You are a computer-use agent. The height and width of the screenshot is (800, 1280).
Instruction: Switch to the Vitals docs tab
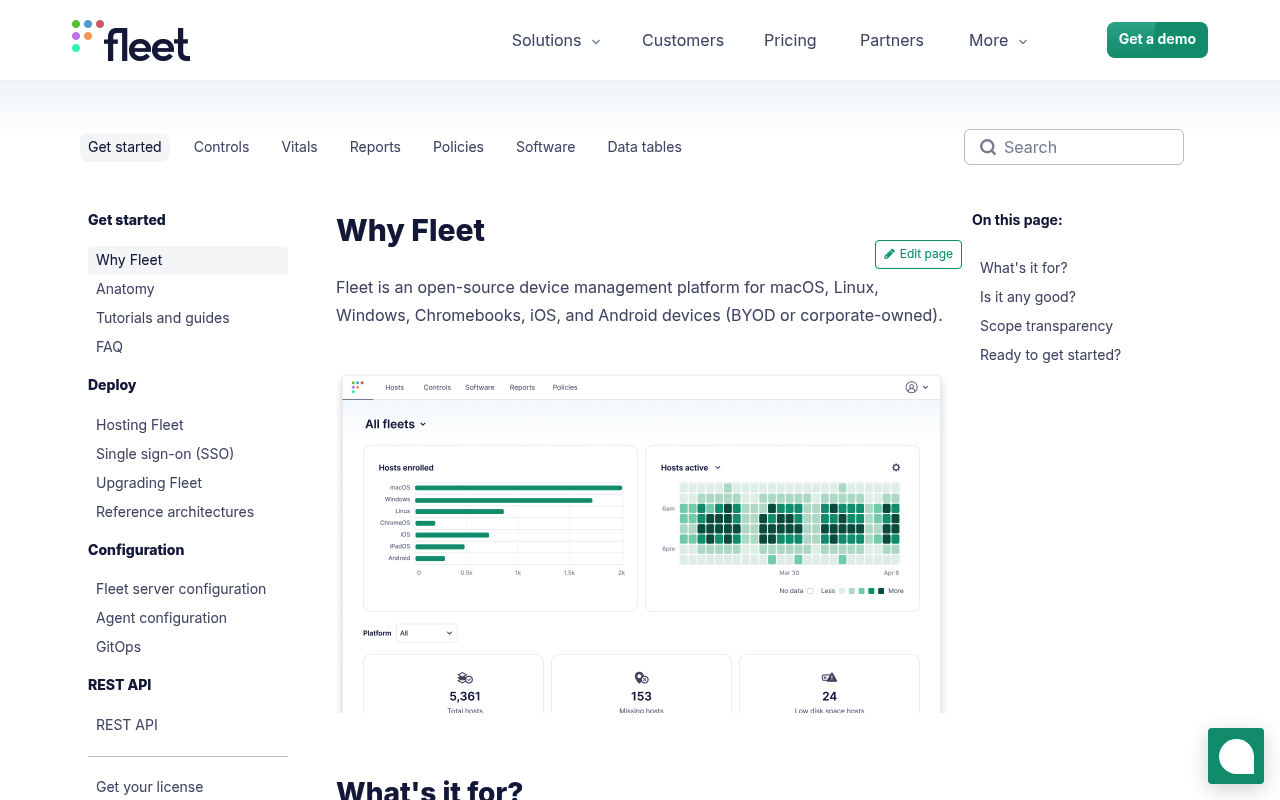[x=299, y=147]
